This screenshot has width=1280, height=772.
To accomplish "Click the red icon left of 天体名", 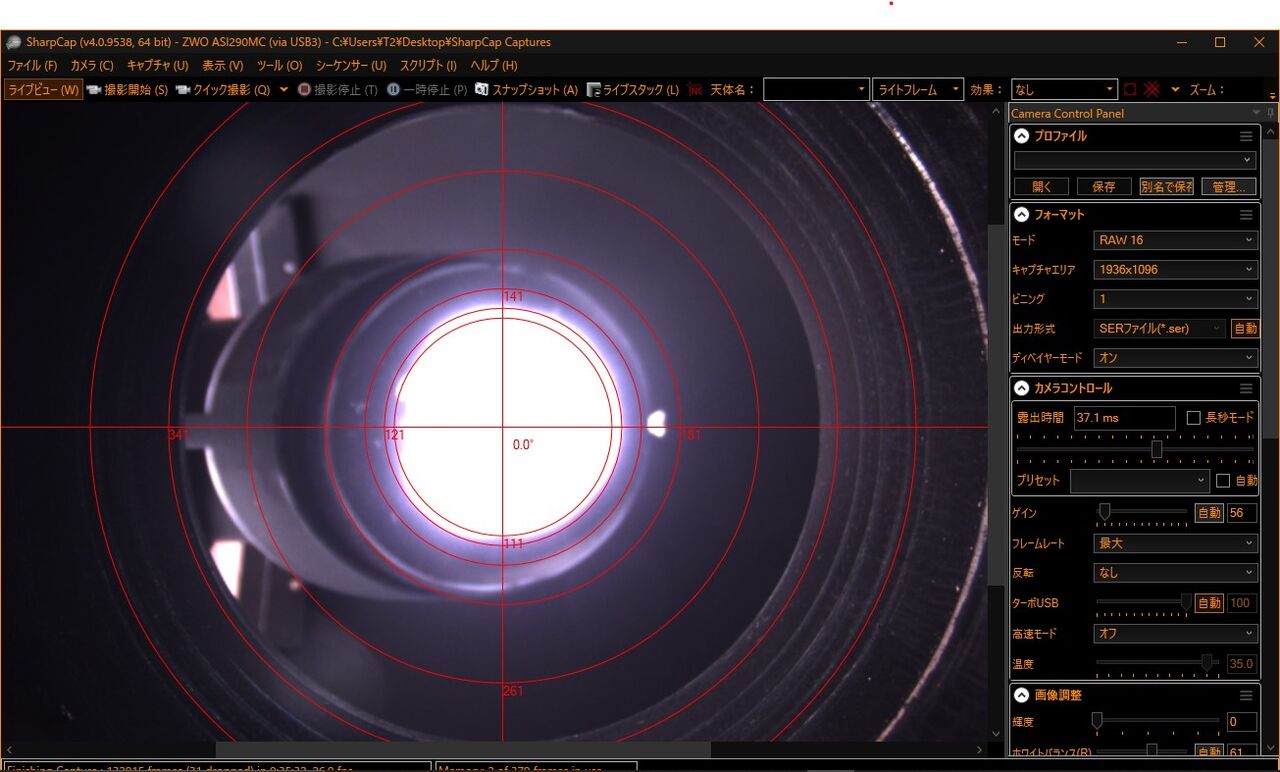I will tap(695, 90).
